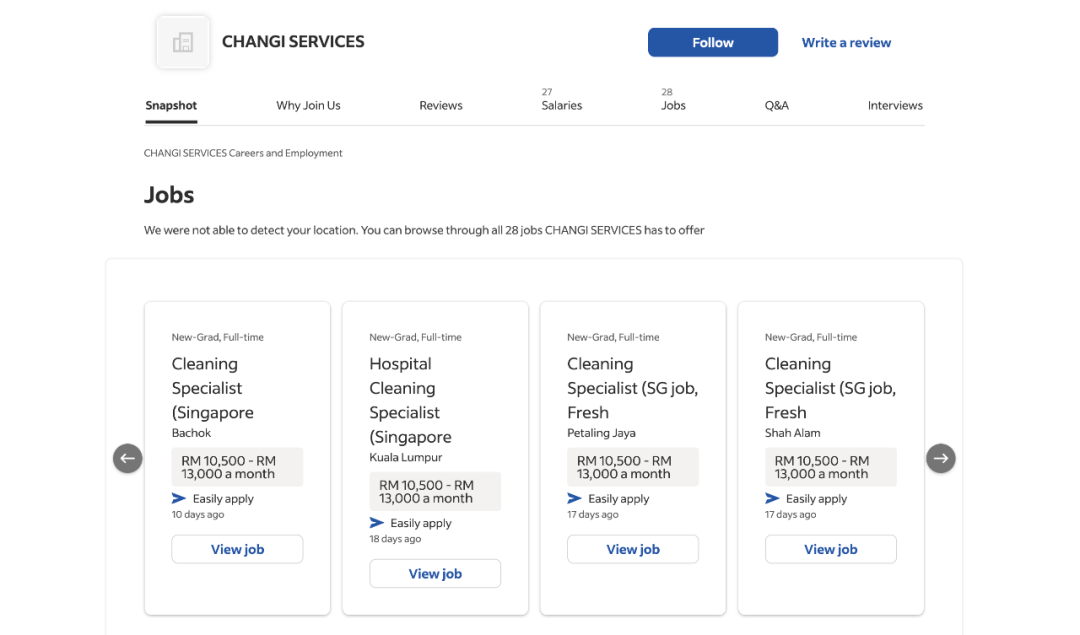
Task: Click '17 days ago' on Shah Alam card
Action: [790, 514]
